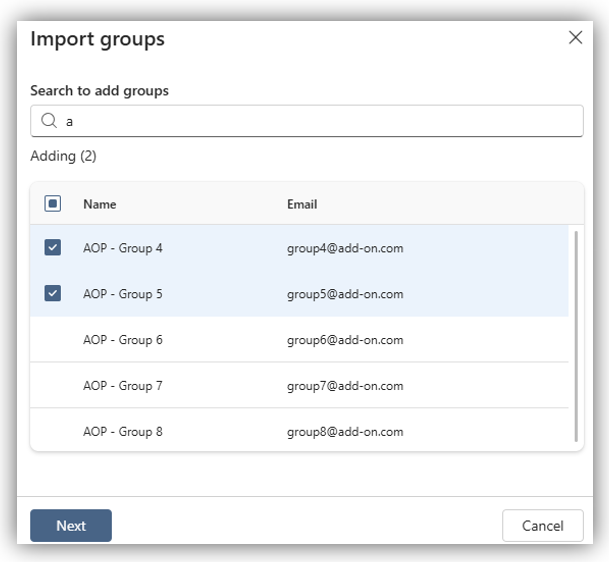Click the Adding (2) label
This screenshot has width=609, height=562.
click(x=63, y=156)
